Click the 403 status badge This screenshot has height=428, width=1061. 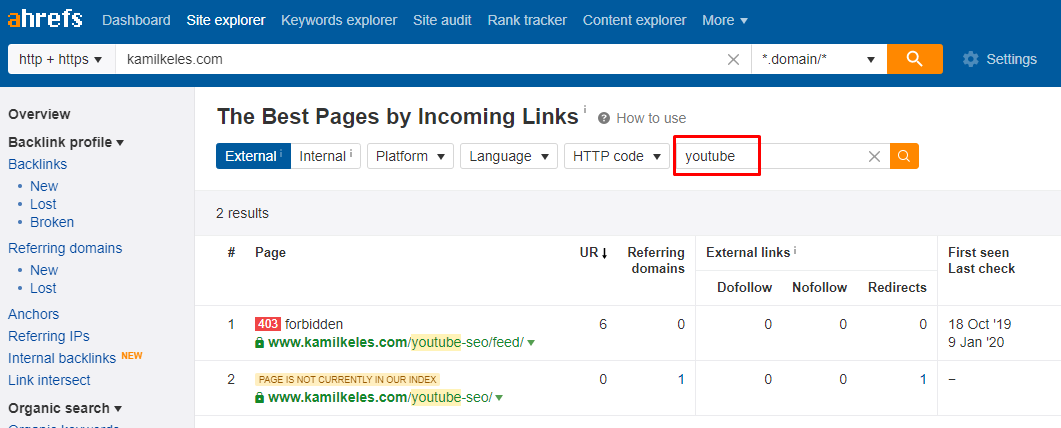[267, 324]
